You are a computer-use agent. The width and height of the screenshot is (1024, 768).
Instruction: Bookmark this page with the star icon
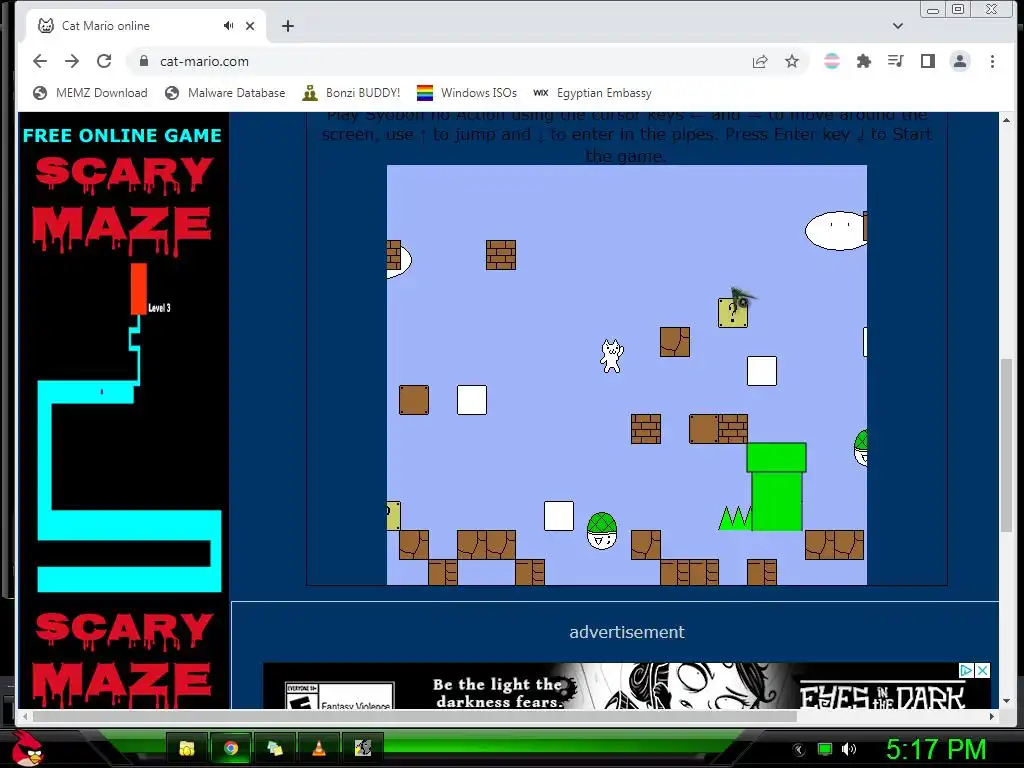[x=792, y=61]
